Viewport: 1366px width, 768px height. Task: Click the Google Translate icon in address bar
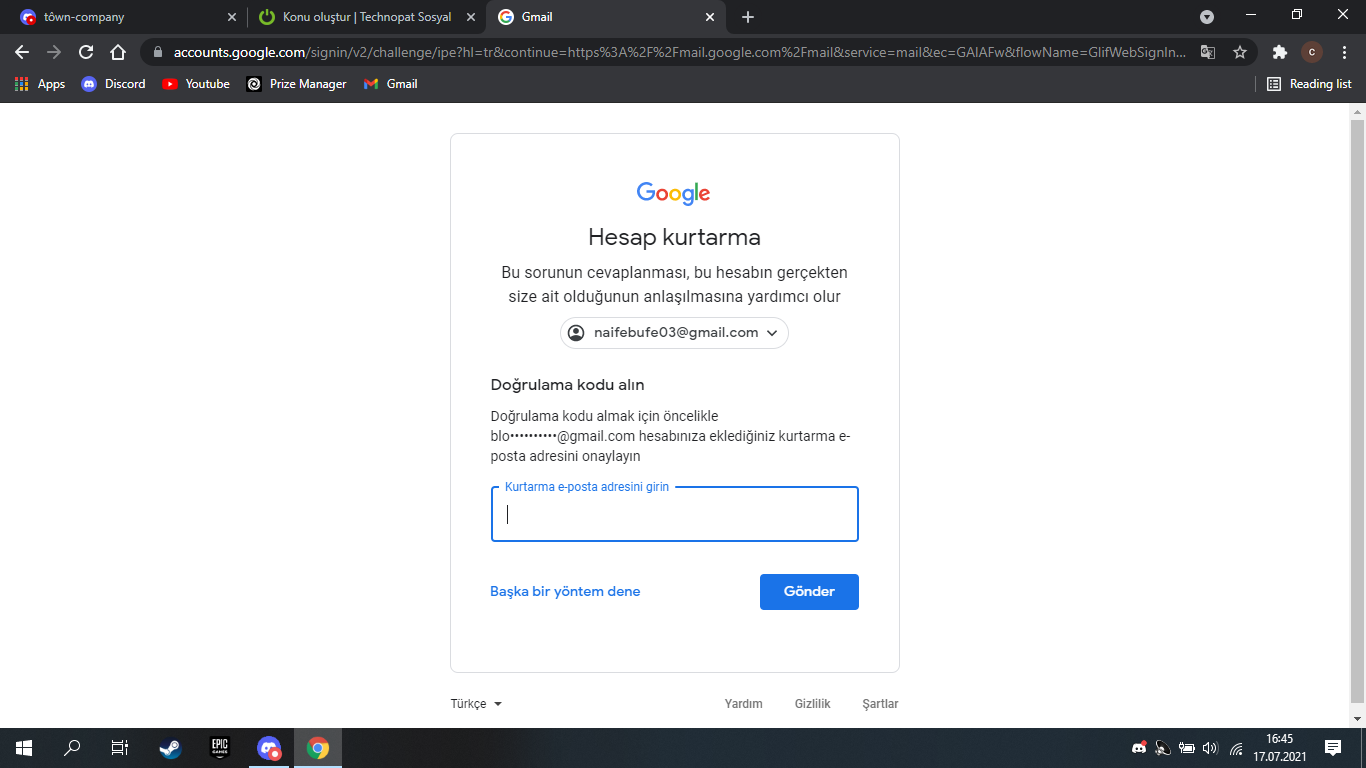pyautogui.click(x=1208, y=52)
